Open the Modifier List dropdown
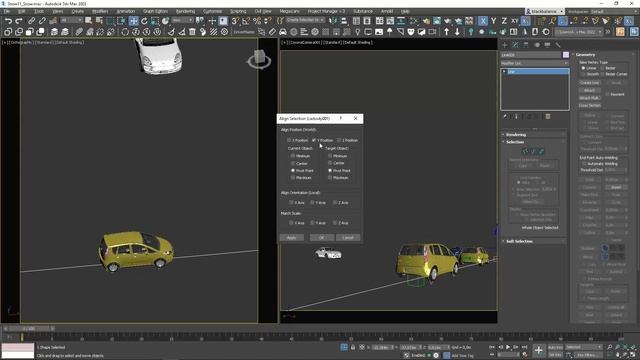Image resolution: width=640 pixels, height=360 pixels. pyautogui.click(x=535, y=63)
